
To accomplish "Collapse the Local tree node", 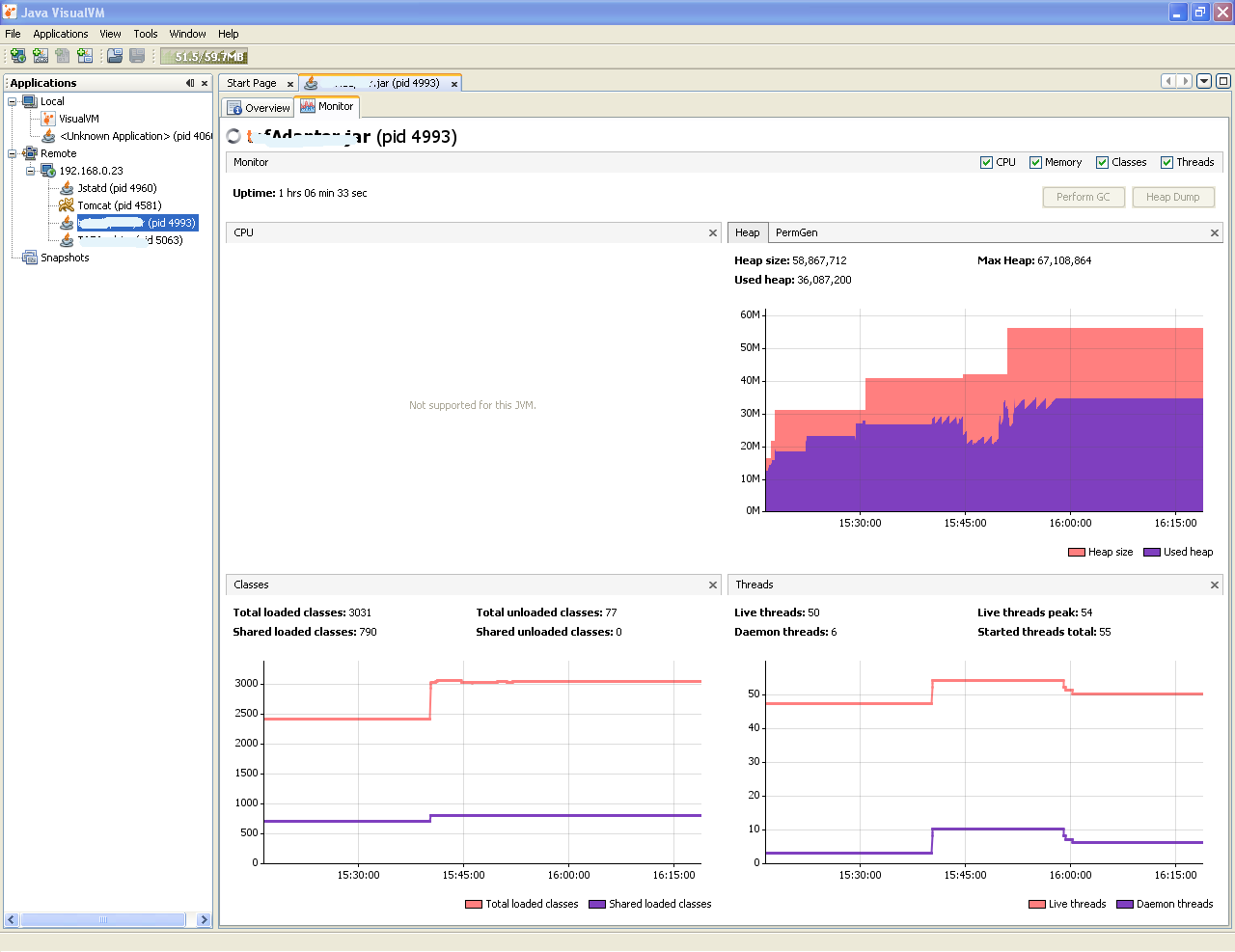I will click(x=13, y=101).
